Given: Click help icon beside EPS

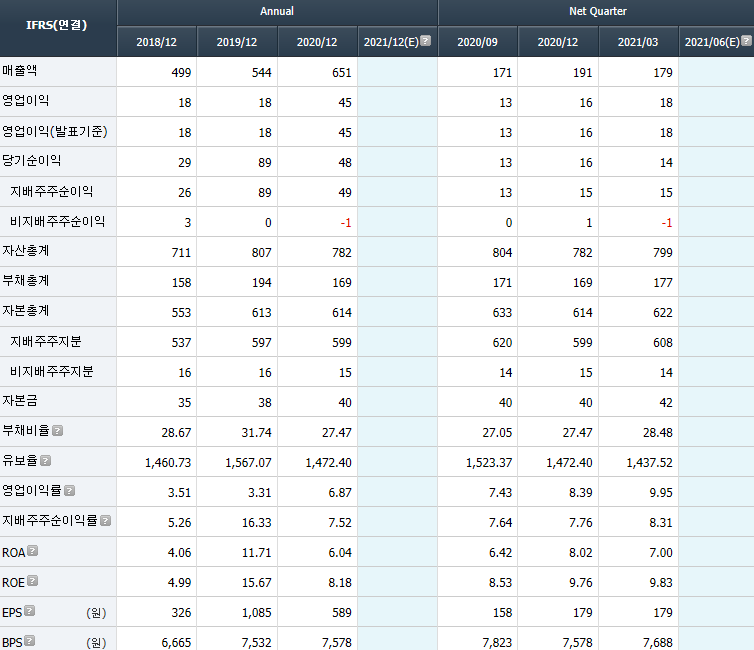Looking at the screenshot, I should [x=30, y=611].
